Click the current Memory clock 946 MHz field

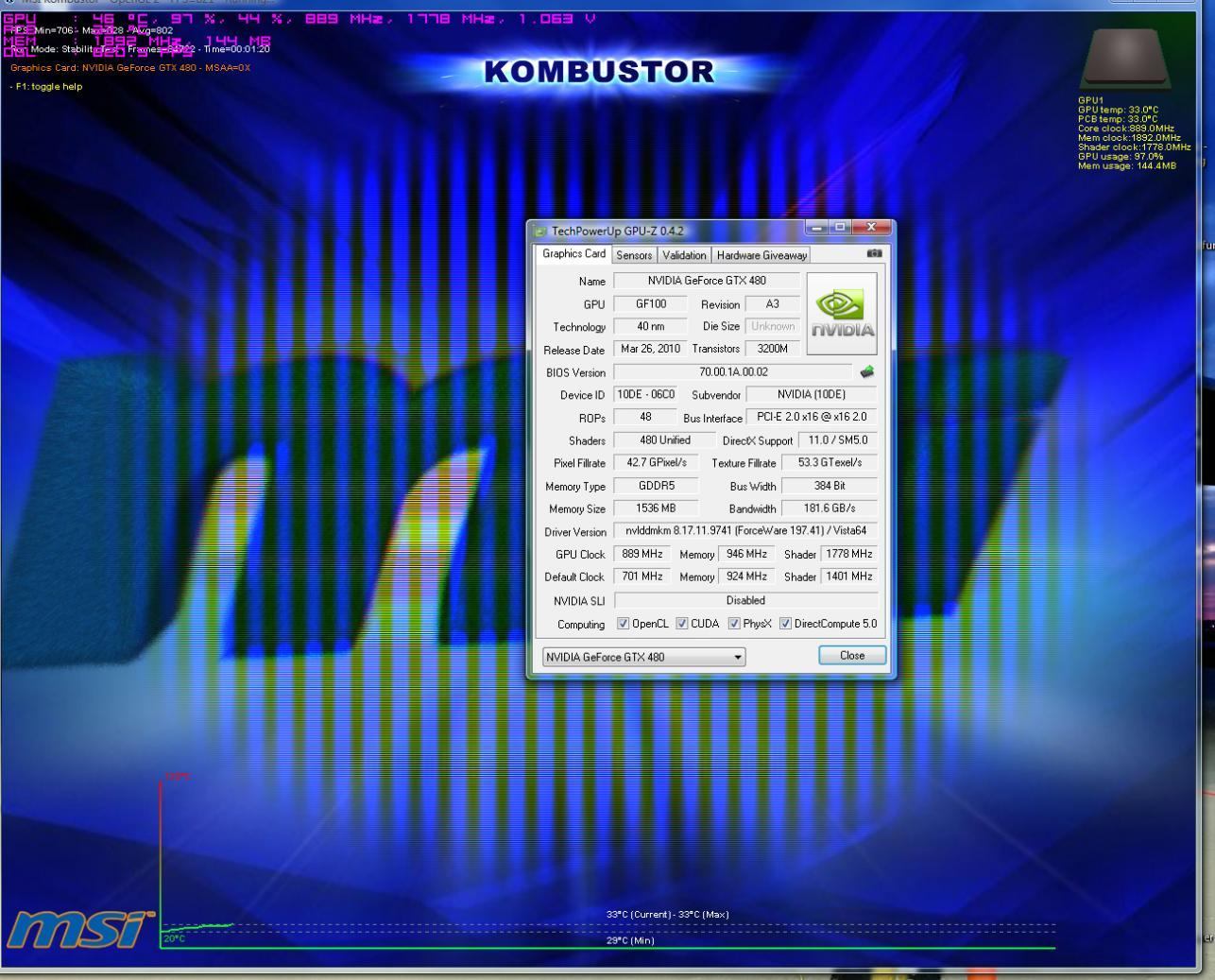coord(746,554)
